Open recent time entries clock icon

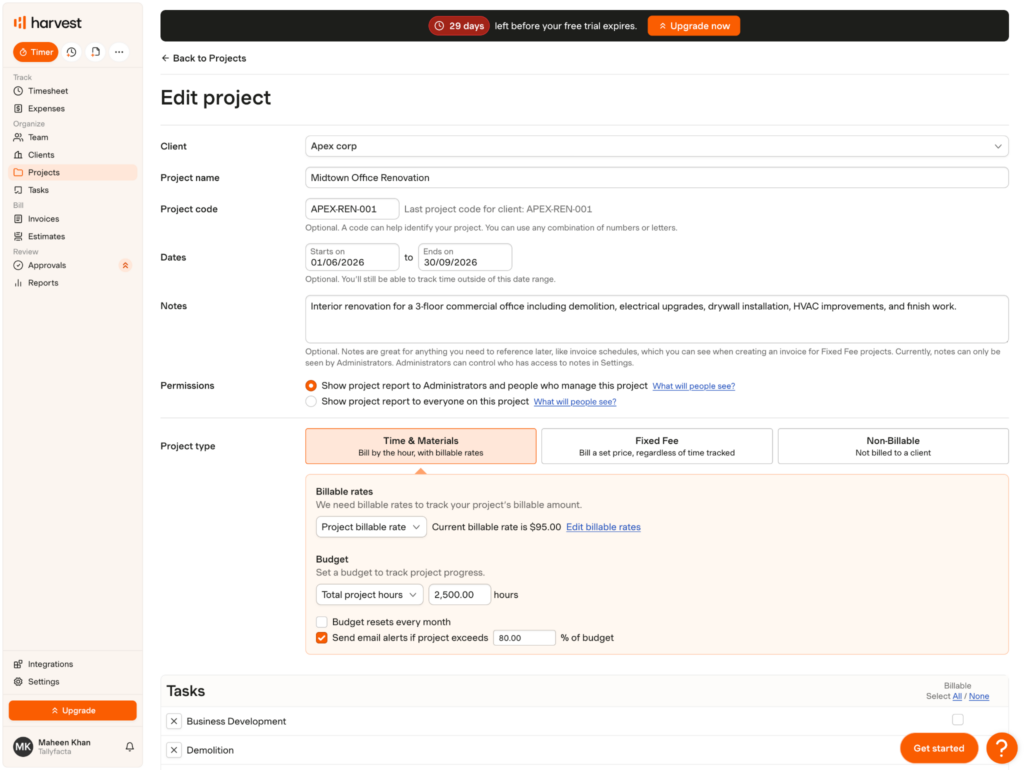tap(72, 52)
